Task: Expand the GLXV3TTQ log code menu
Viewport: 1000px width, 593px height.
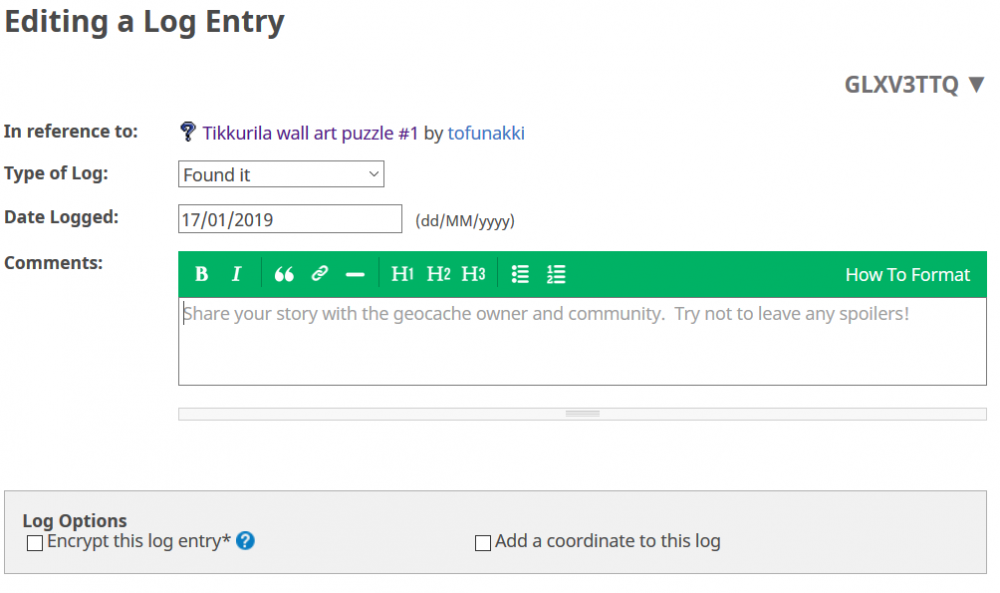Action: point(914,84)
